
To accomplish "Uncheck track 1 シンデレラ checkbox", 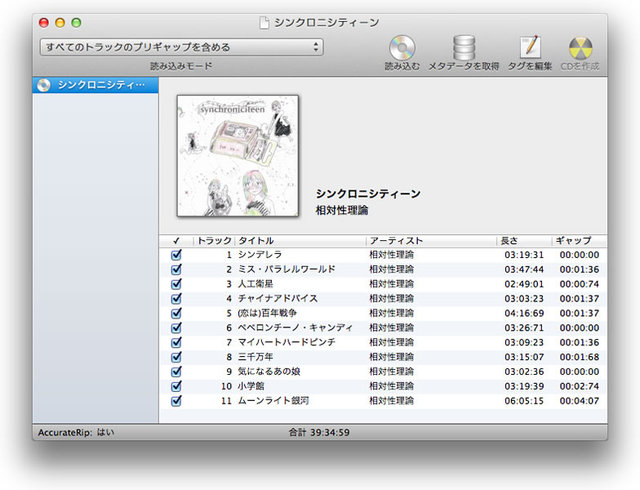I will 176,255.
